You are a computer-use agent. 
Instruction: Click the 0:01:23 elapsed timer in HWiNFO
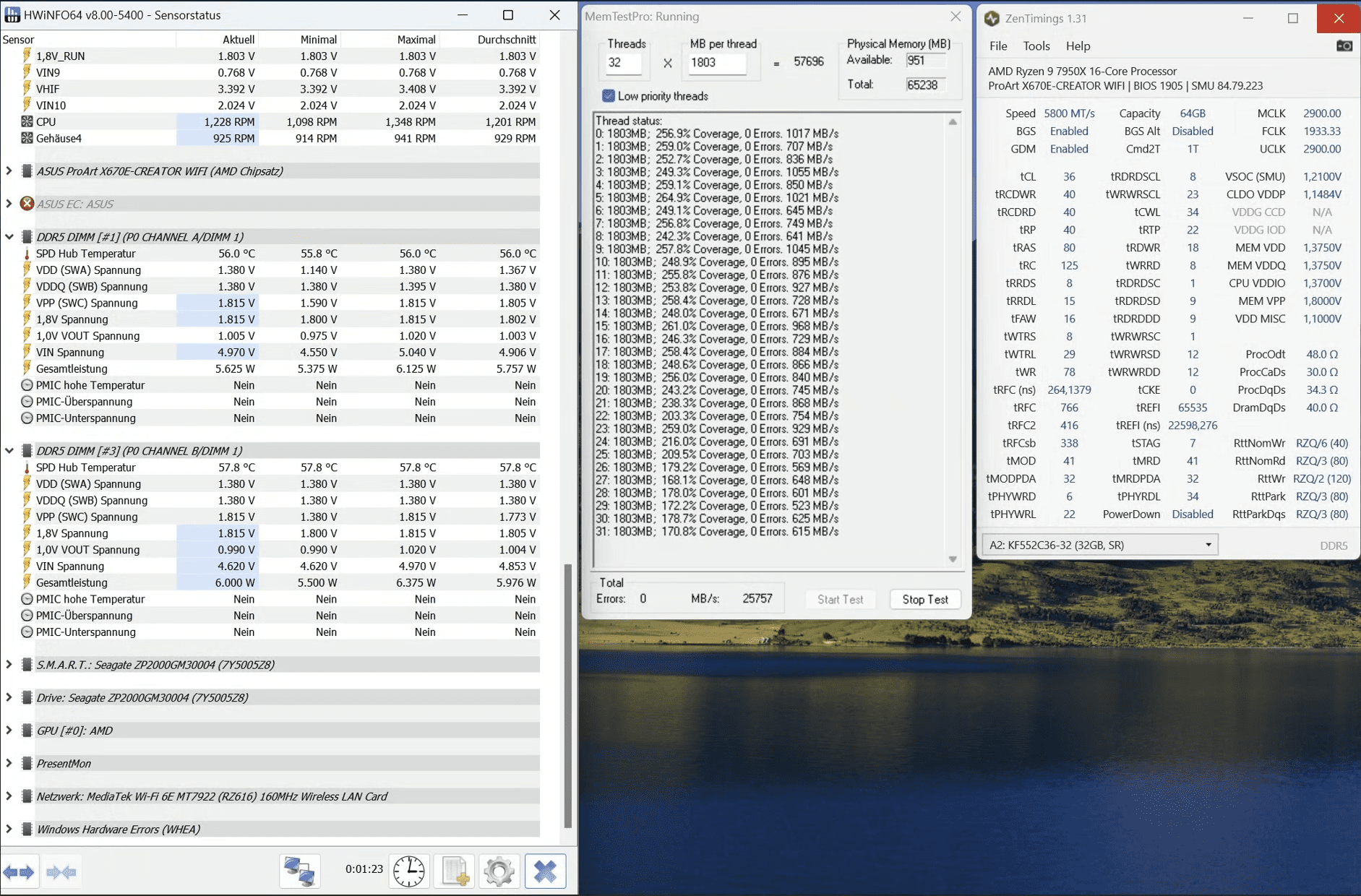364,869
